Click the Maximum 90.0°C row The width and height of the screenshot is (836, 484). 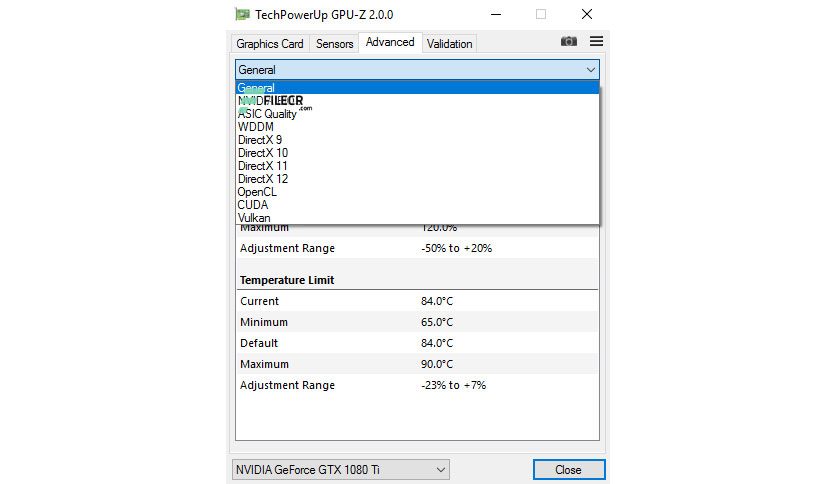click(417, 364)
